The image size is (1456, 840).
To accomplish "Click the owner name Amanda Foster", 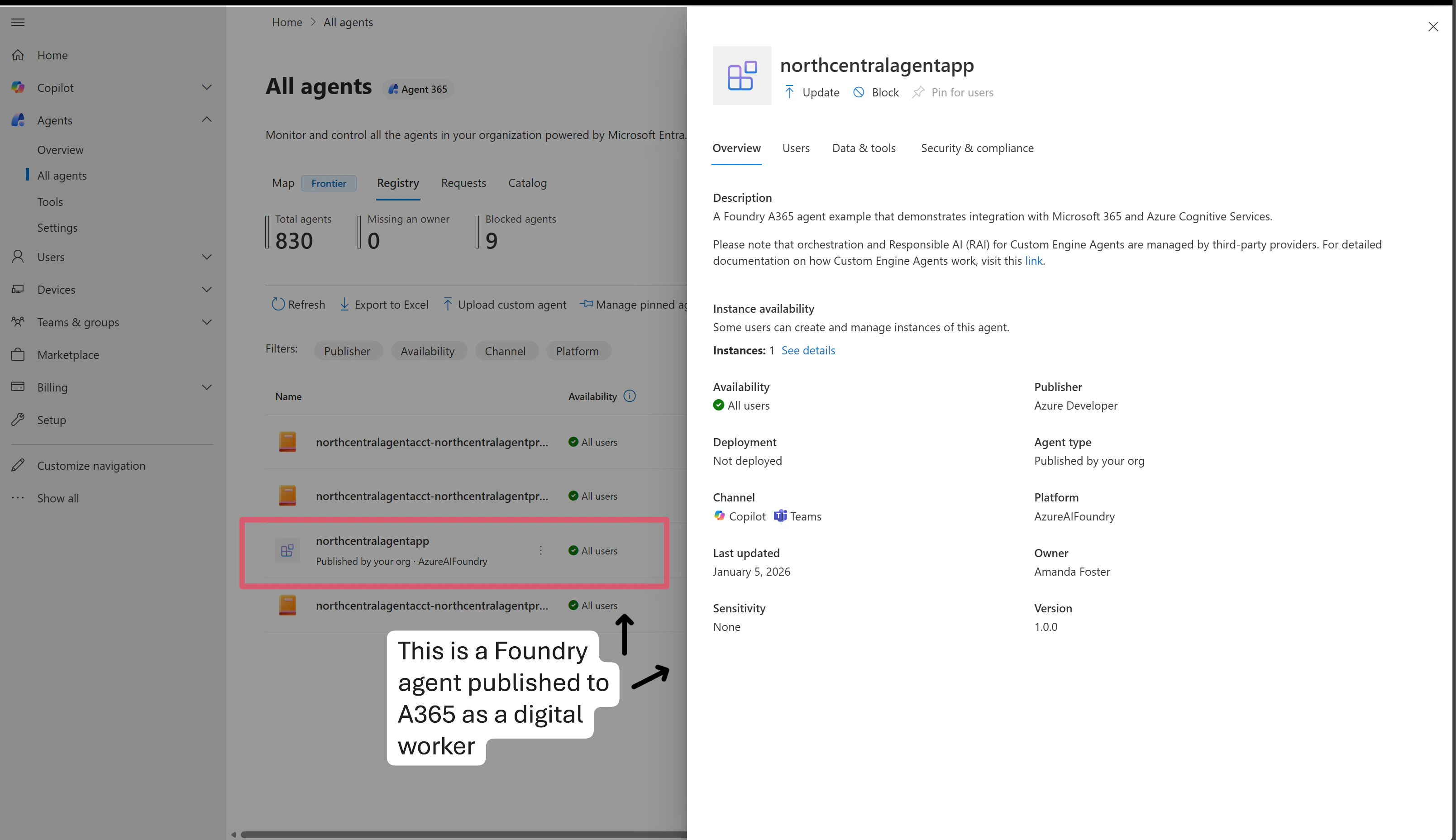I will pos(1072,572).
